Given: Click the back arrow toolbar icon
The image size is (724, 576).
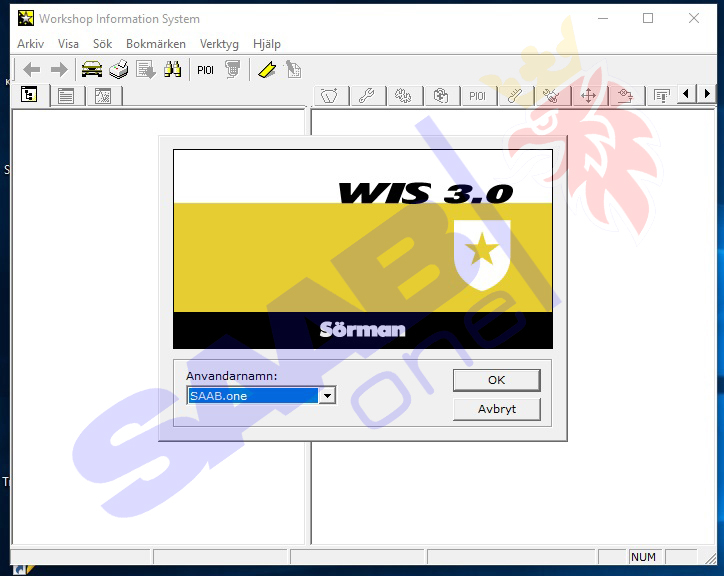Looking at the screenshot, I should [x=32, y=69].
